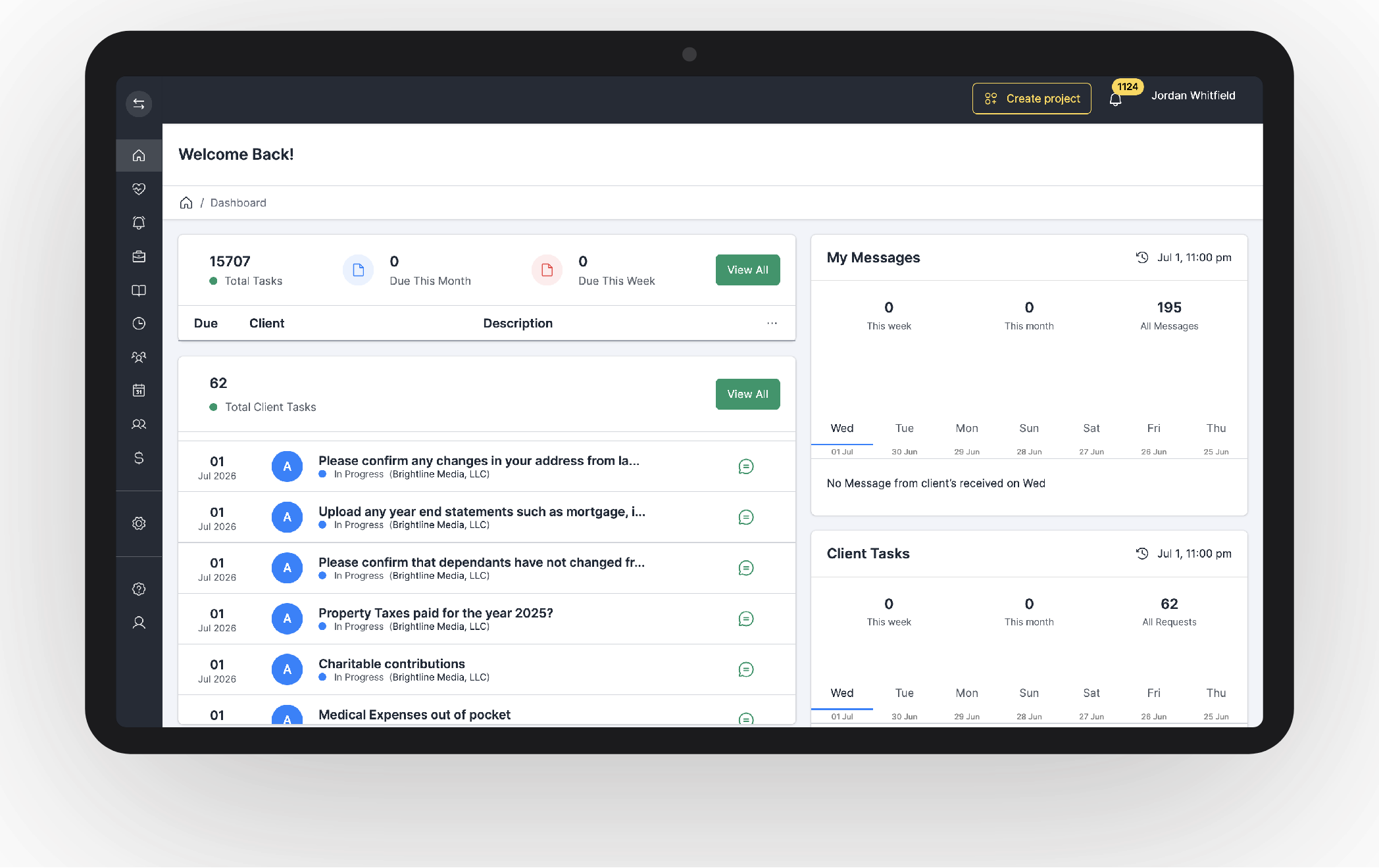Open chat for Property Taxes task
1379x868 pixels.
[x=746, y=619]
